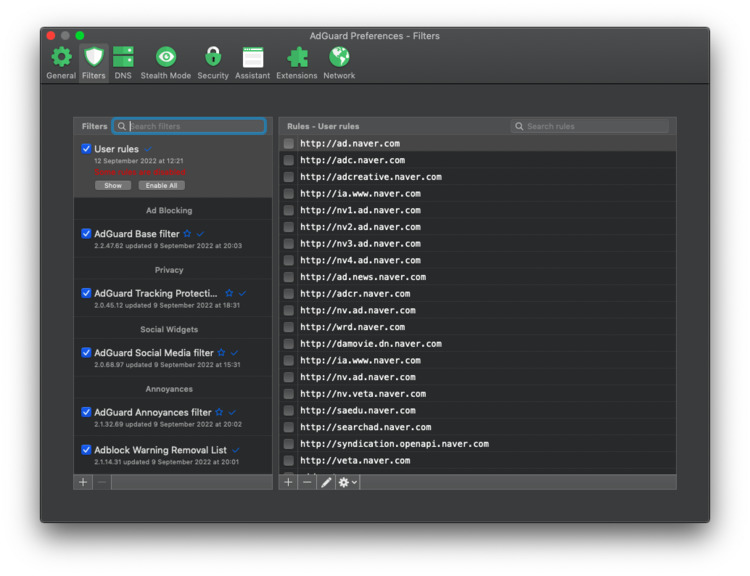Enable http://nv1.ad.naver.com rule checkbox
This screenshot has width=750, height=576.
[288, 210]
